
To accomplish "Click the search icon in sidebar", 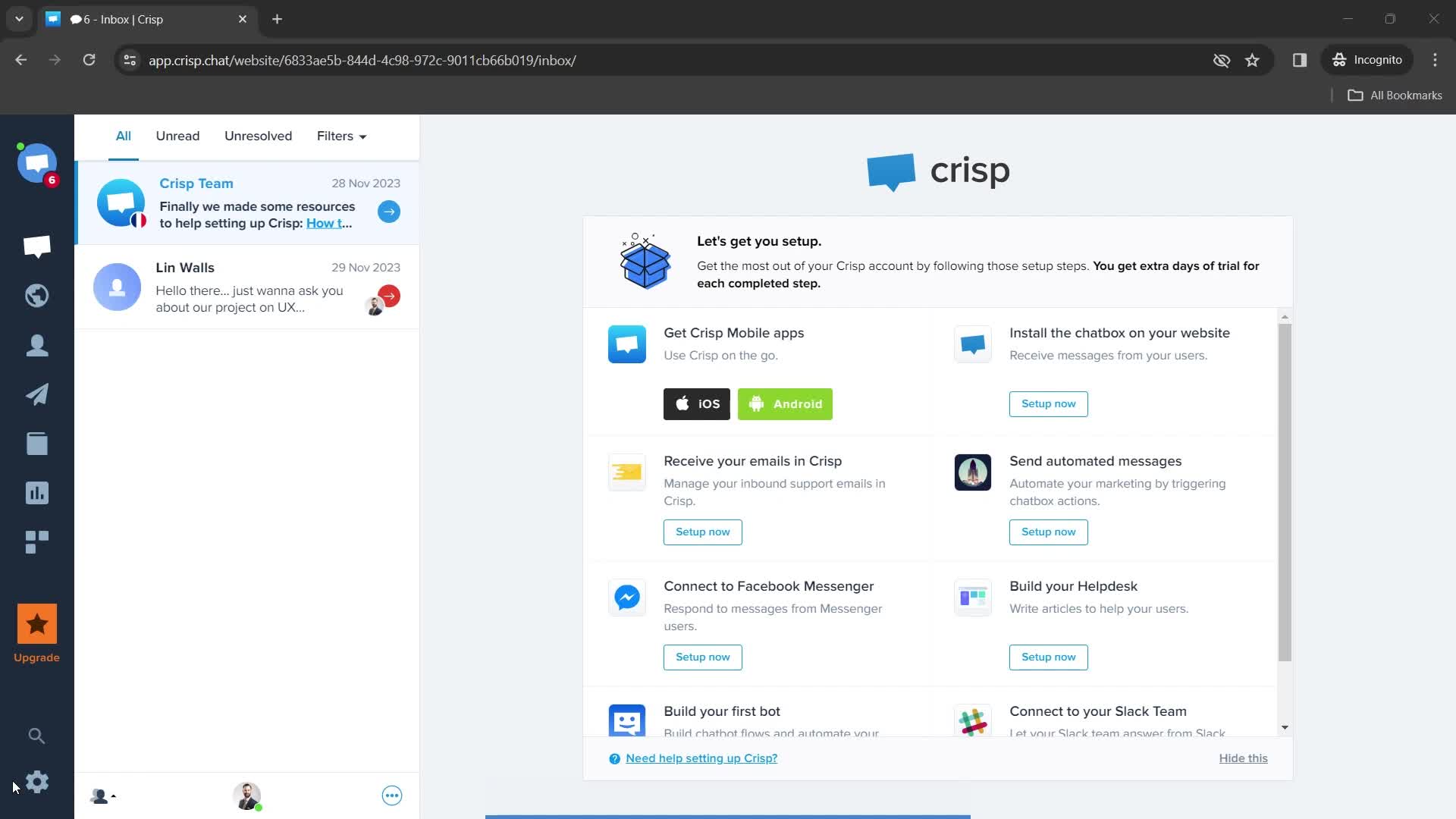I will [37, 735].
